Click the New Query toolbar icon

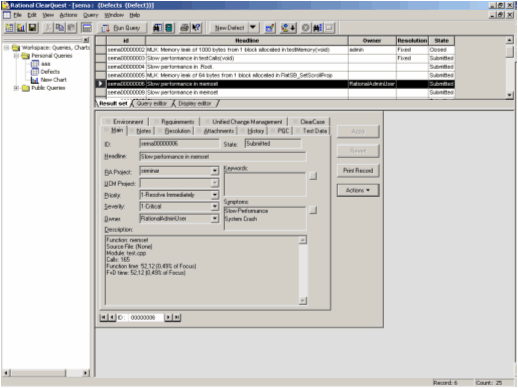pyautogui.click(x=9, y=28)
